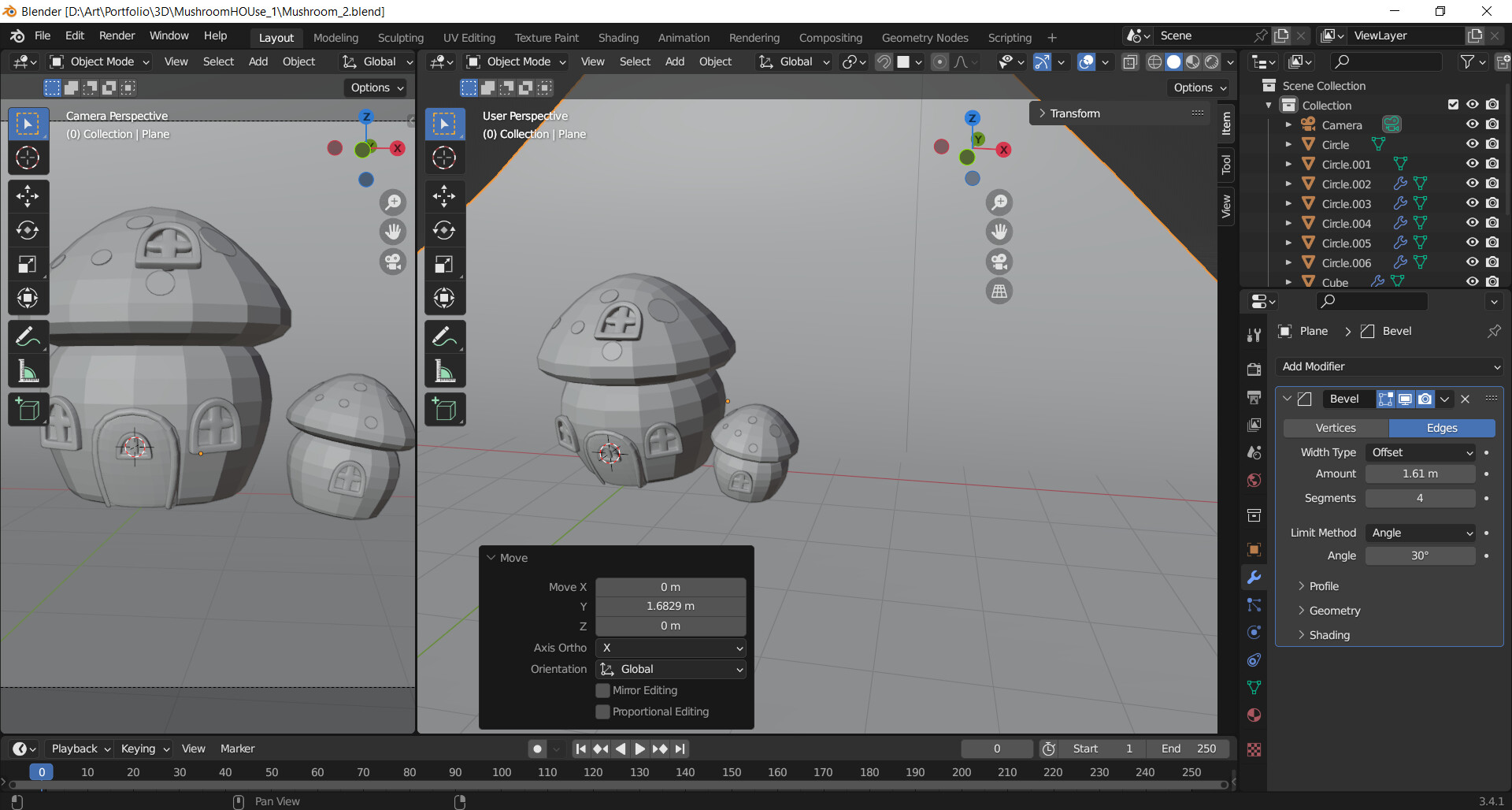Click the Move Y value field

pos(670,606)
